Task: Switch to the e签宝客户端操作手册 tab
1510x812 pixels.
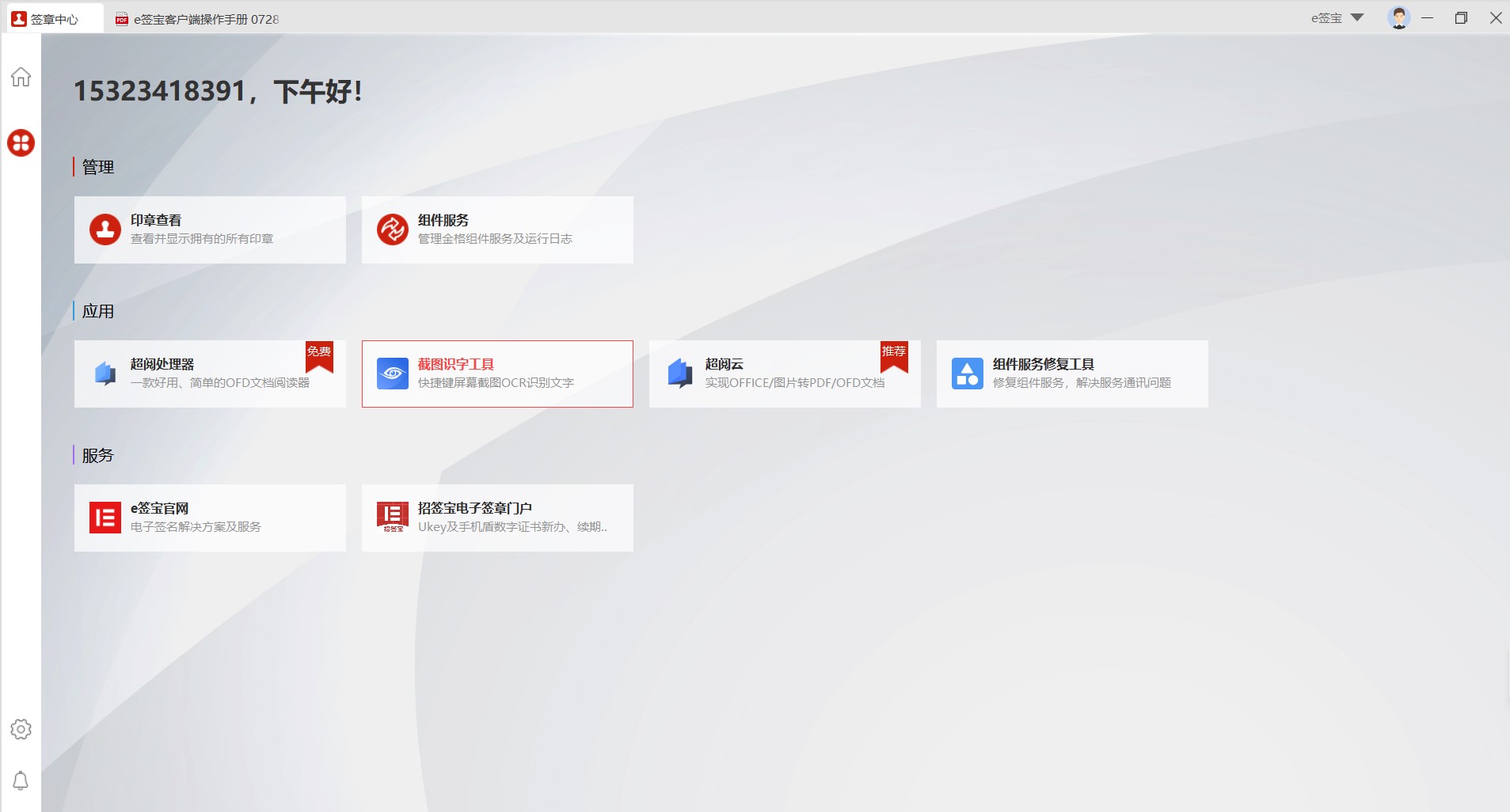Action: [x=198, y=19]
